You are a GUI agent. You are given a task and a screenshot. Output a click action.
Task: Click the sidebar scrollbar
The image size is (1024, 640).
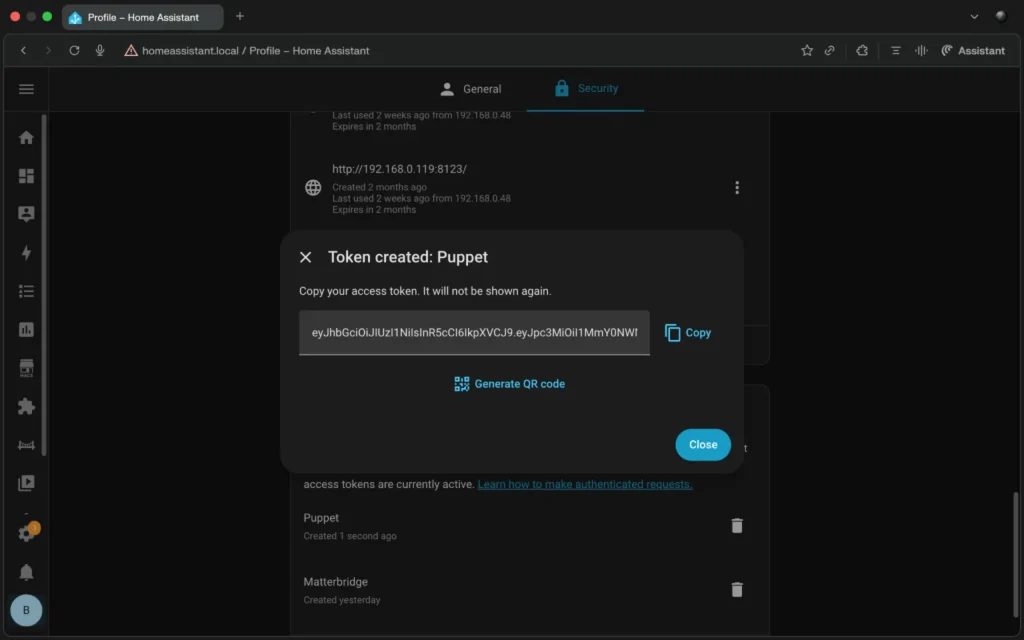[44, 285]
